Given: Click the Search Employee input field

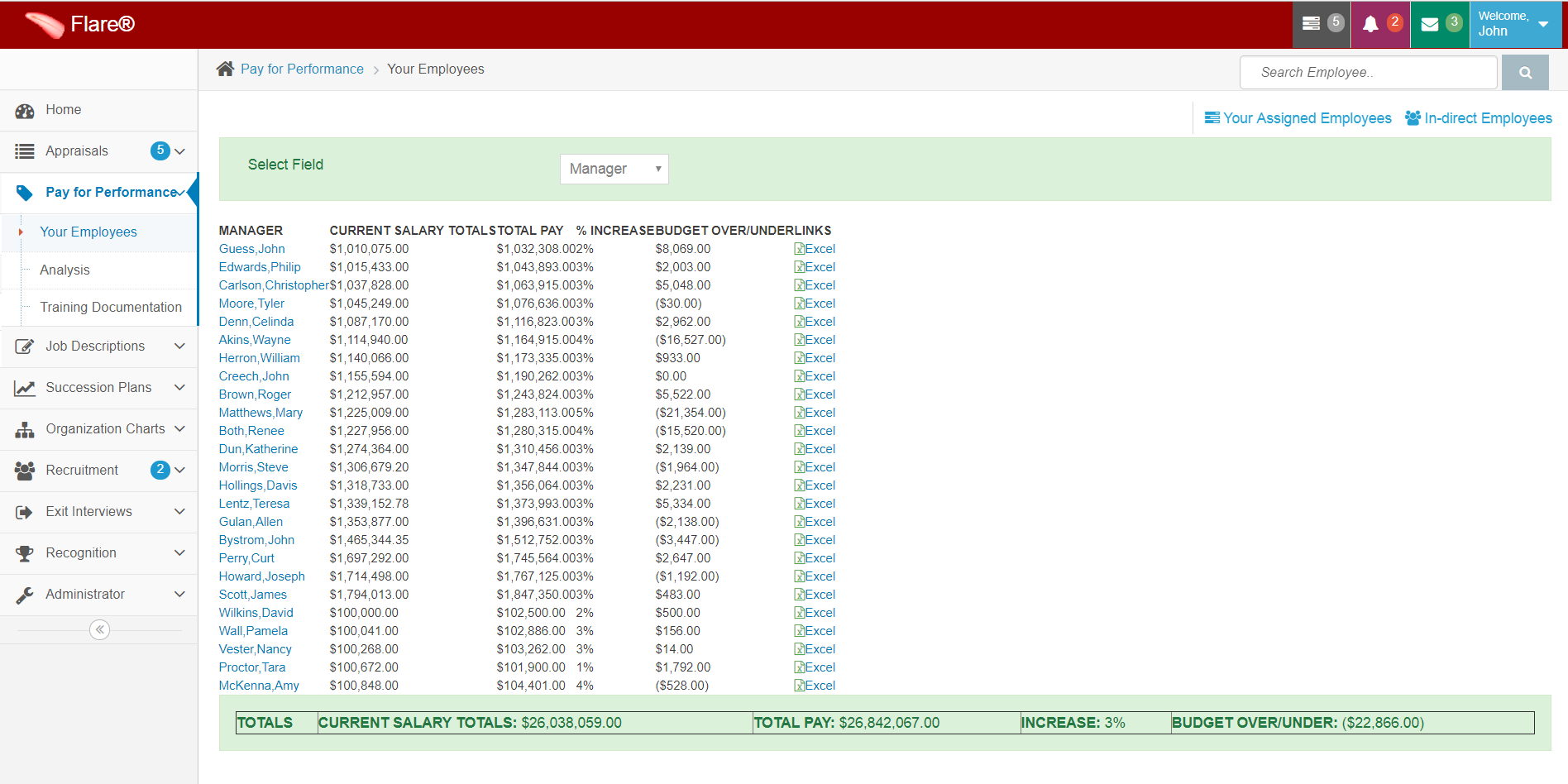Looking at the screenshot, I should (x=1368, y=73).
